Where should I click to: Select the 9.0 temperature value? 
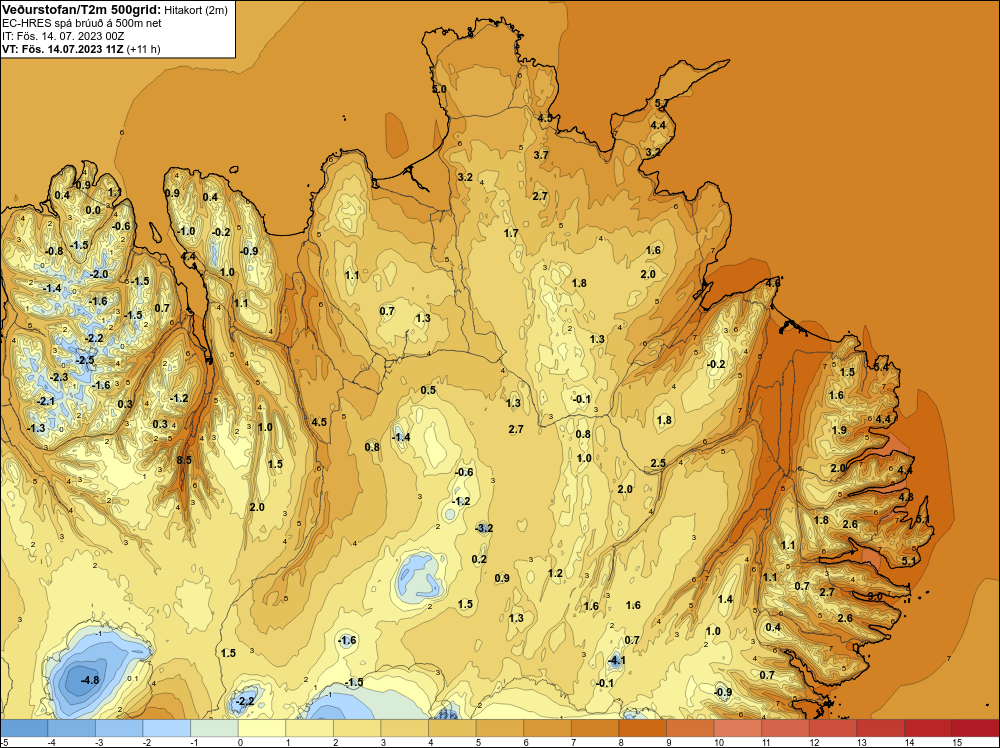click(875, 597)
